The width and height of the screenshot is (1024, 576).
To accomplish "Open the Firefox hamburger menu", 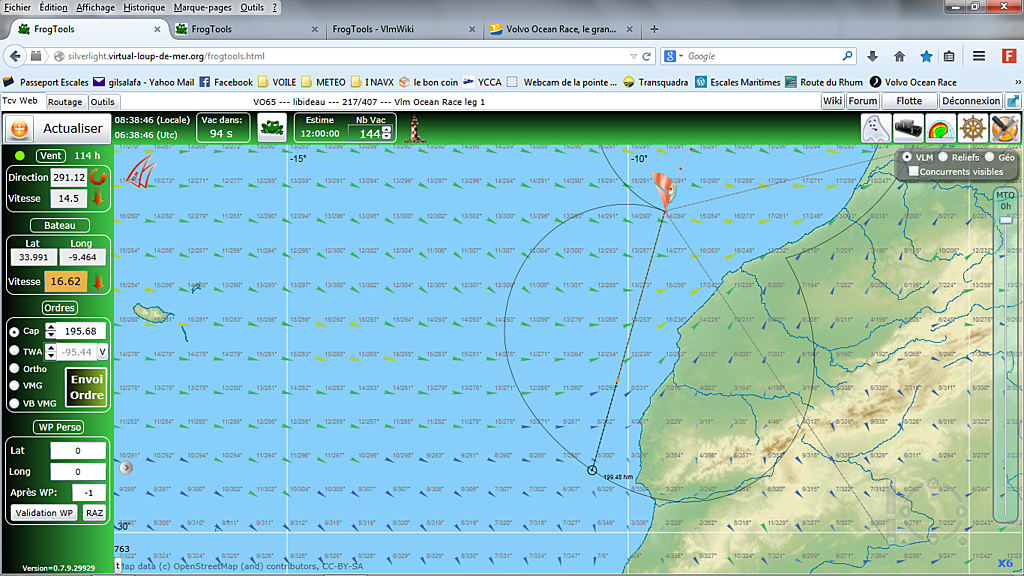I will (979, 56).
